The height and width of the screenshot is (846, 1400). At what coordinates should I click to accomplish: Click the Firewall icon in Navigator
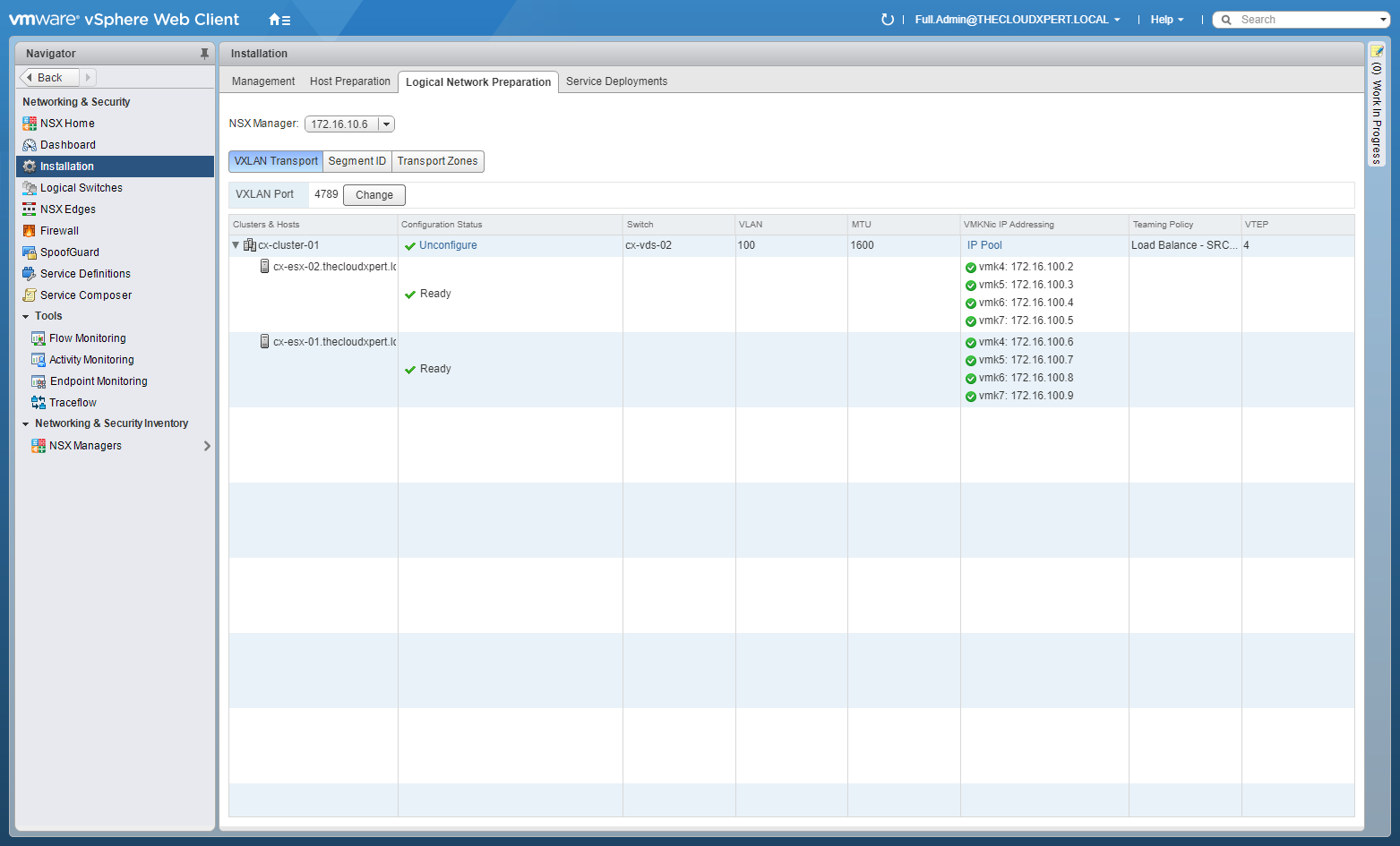click(x=30, y=231)
